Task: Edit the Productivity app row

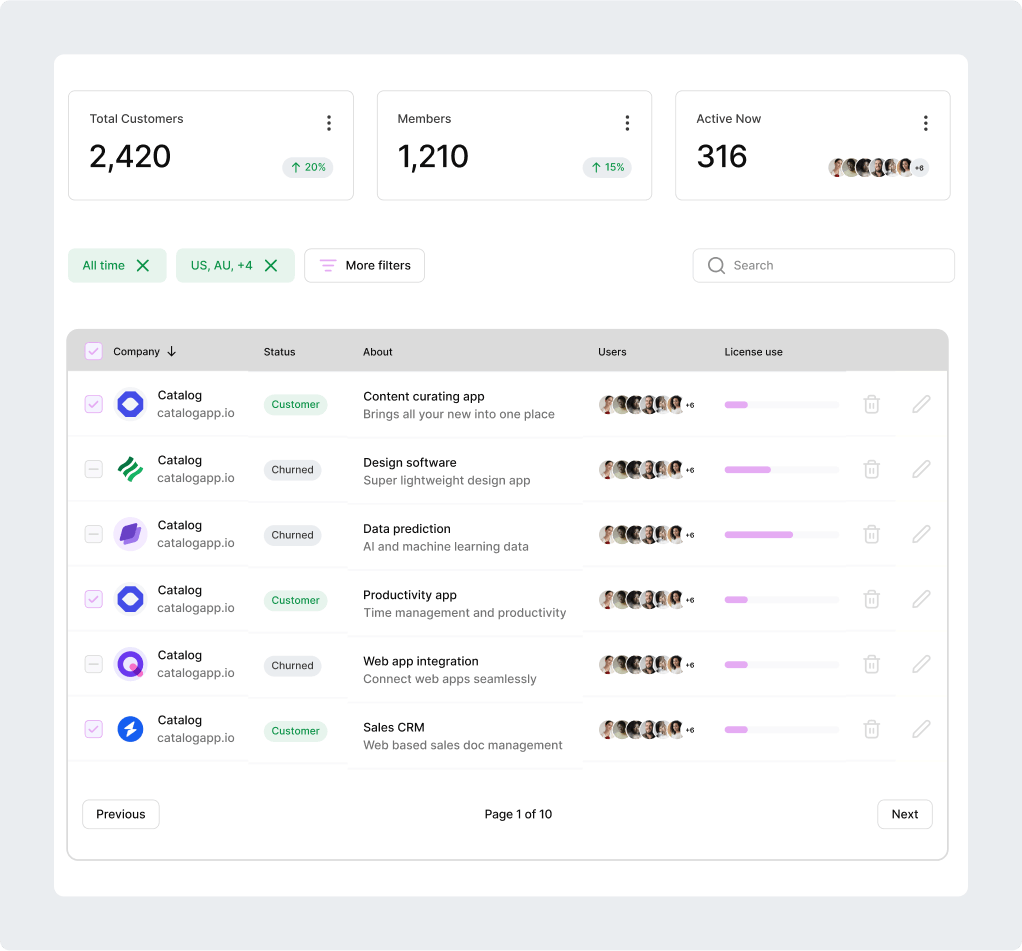Action: [x=921, y=599]
